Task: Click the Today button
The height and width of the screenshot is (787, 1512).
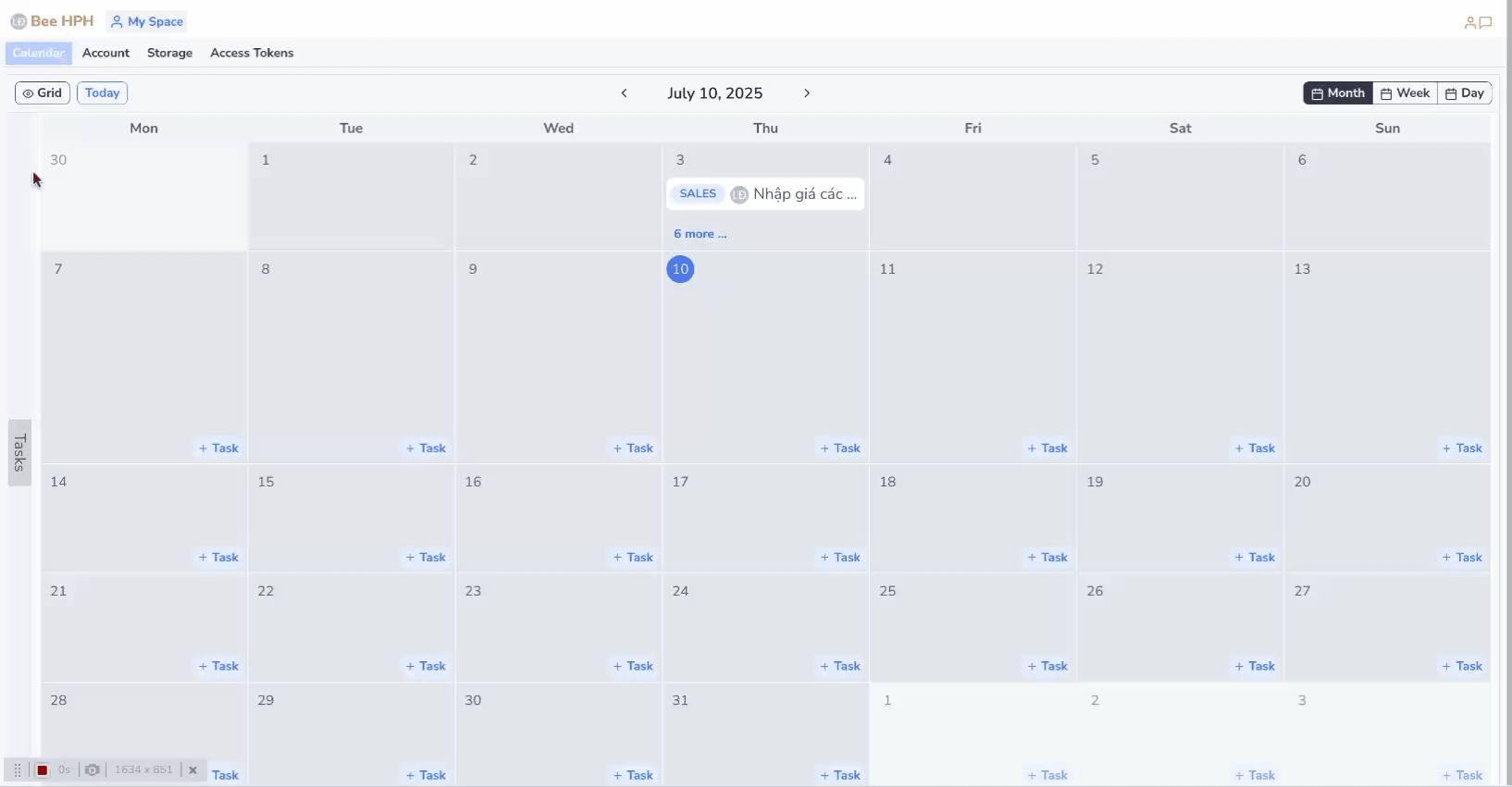Action: 102,93
